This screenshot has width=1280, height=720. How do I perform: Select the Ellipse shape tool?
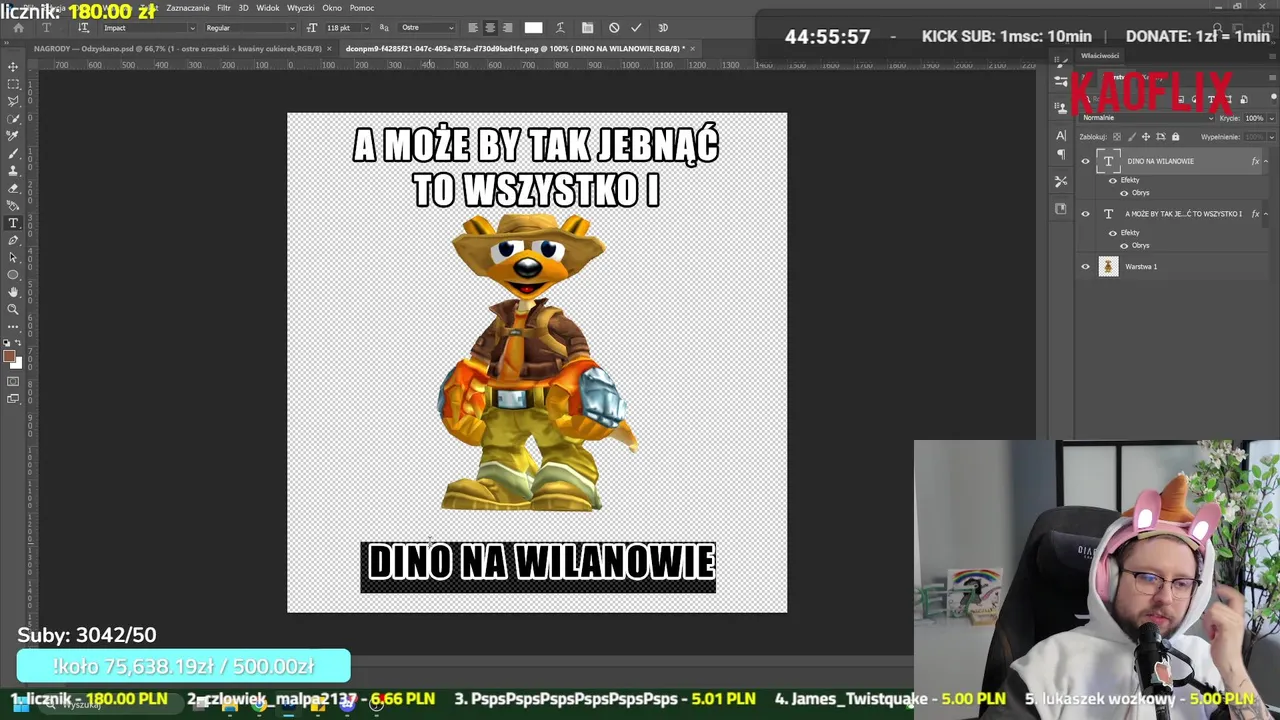point(13,274)
